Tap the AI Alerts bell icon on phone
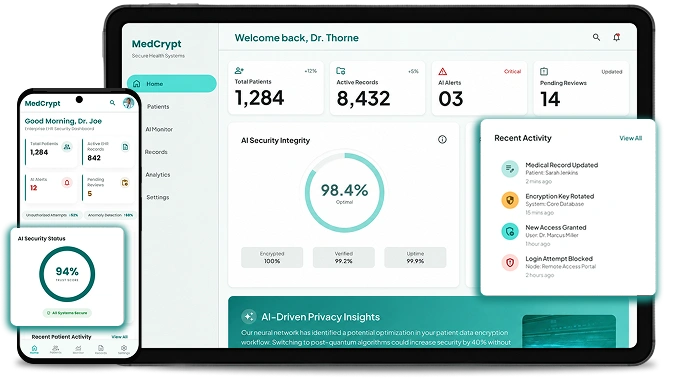Viewport: 676px width, 378px height. click(67, 183)
